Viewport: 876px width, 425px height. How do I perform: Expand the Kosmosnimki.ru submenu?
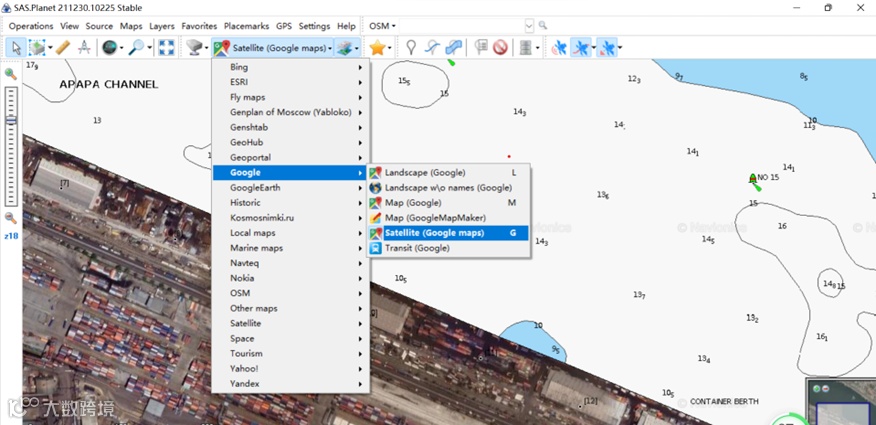tap(291, 218)
